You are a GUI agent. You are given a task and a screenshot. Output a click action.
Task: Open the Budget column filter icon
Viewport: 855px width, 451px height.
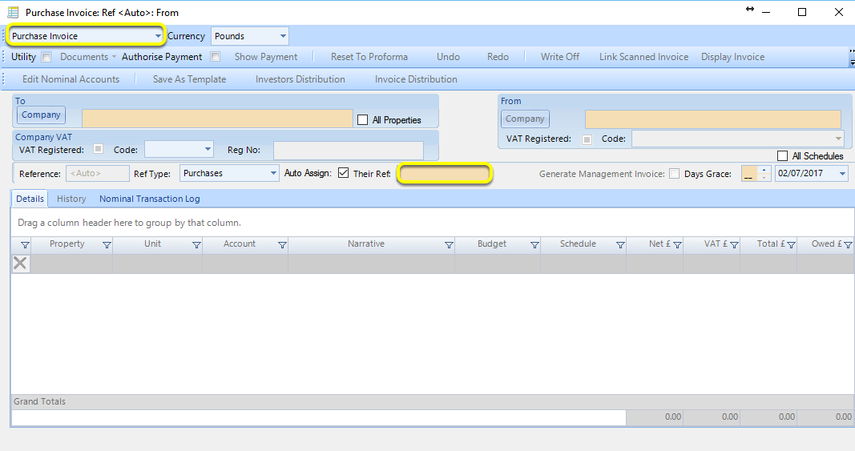click(535, 245)
